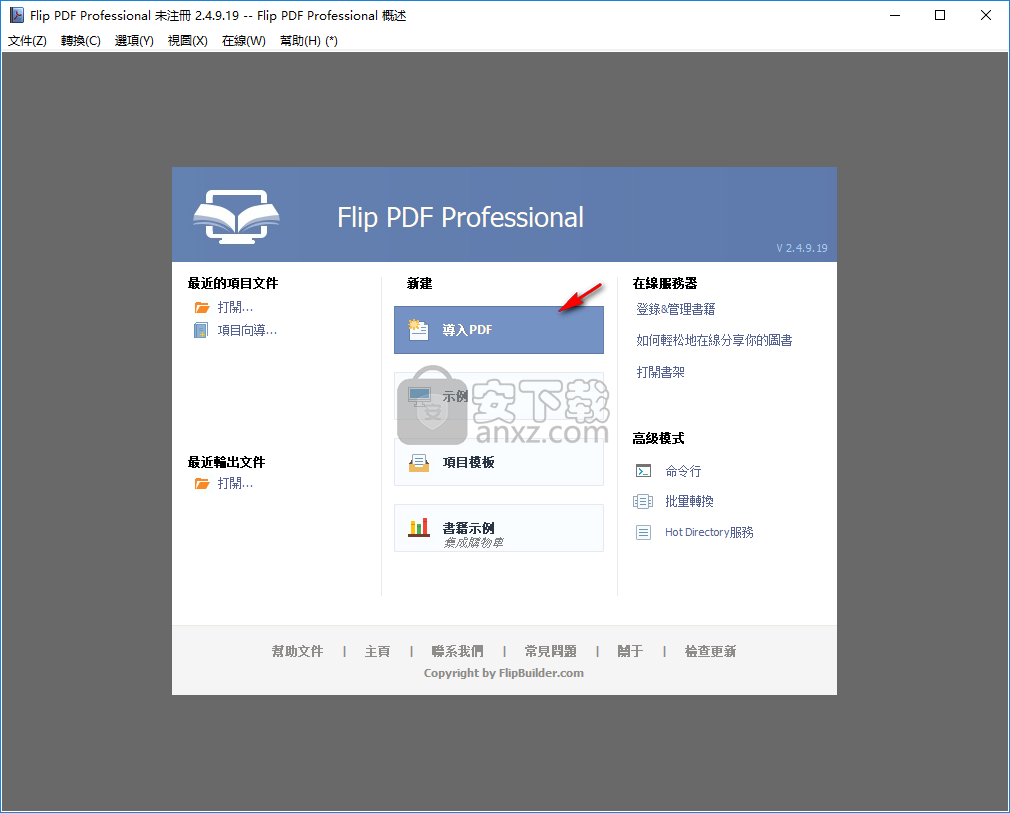Open the 書籍示例 button
Viewport: 1010px width, 813px height.
point(499,528)
